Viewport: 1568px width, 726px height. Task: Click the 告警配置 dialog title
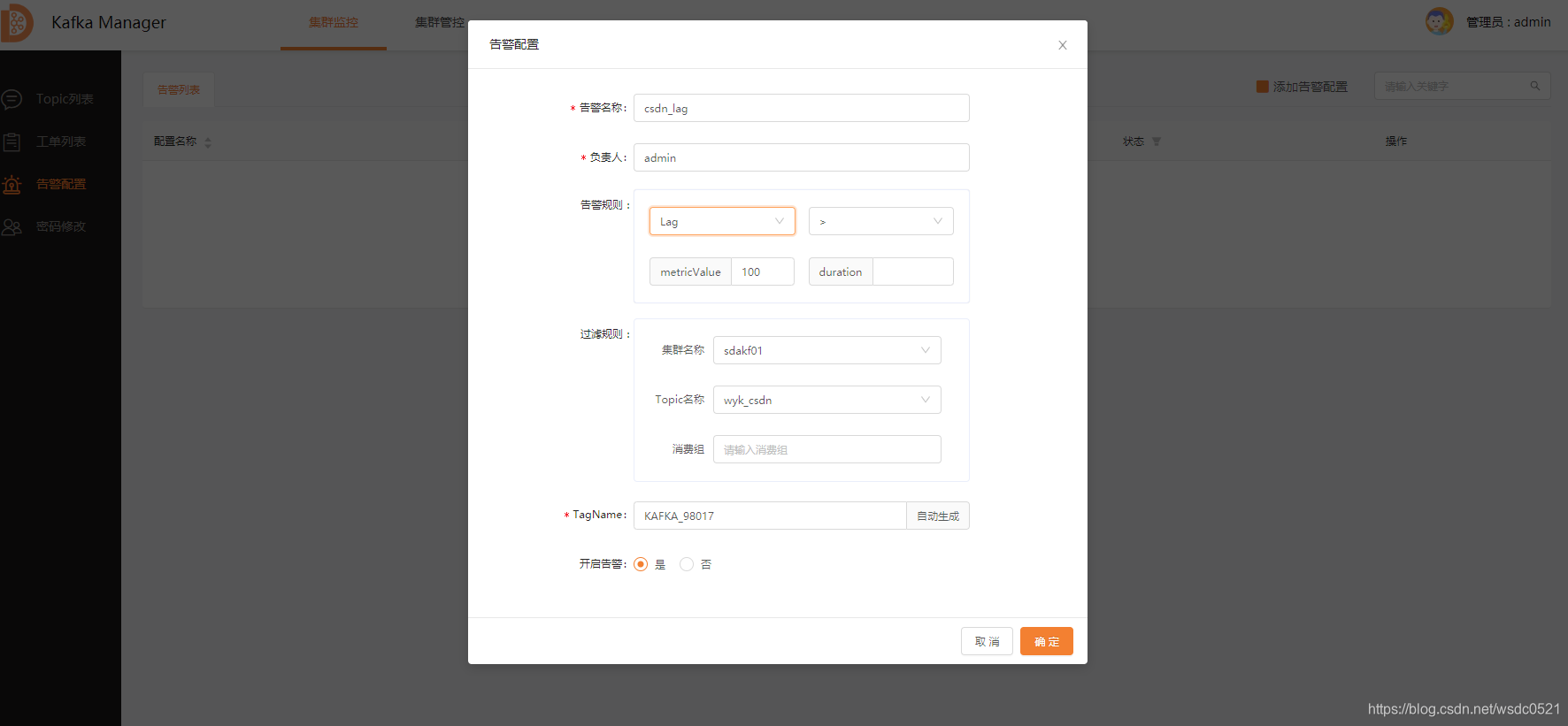514,44
